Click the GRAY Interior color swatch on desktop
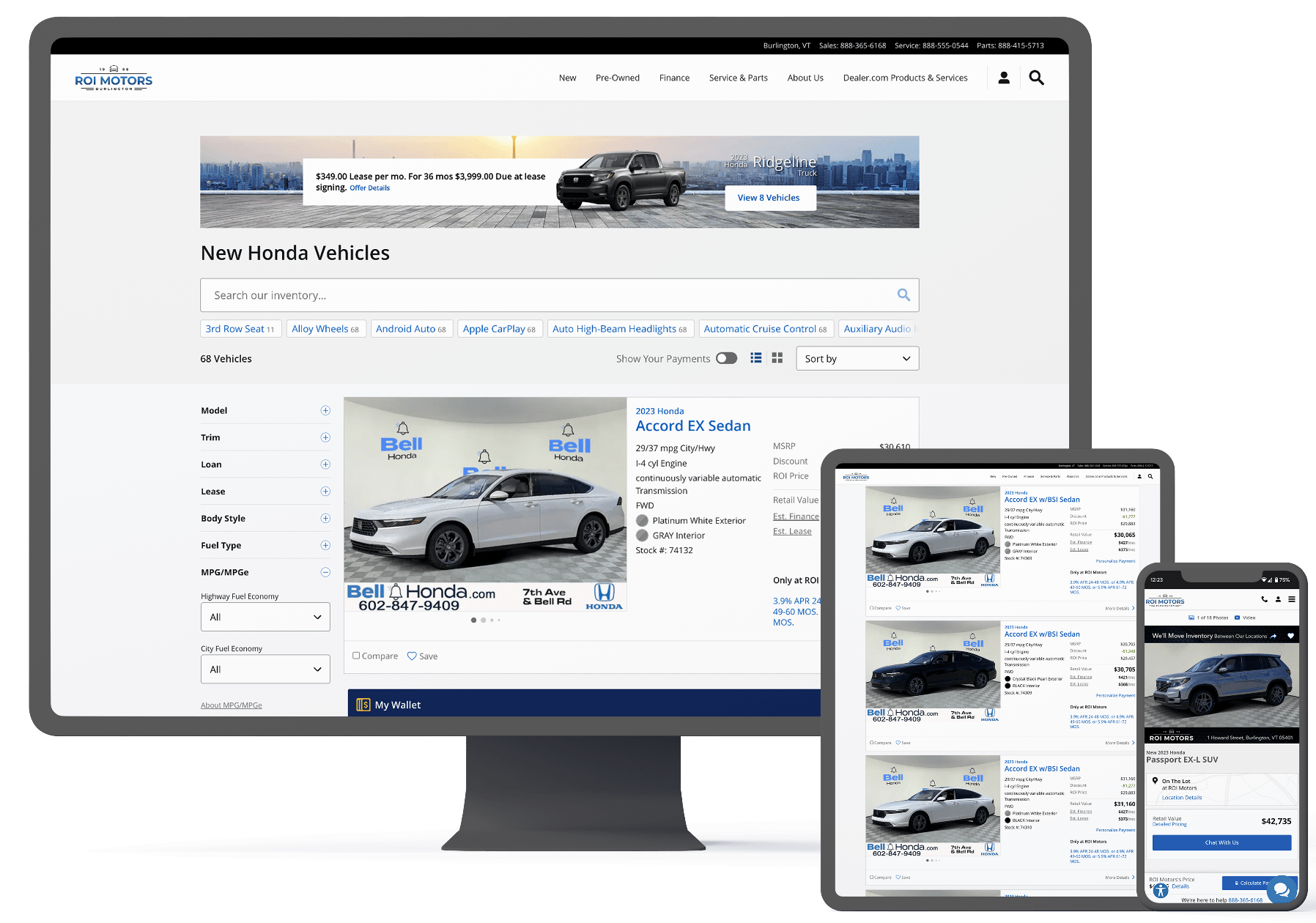Image resolution: width=1316 pixels, height=923 pixels. coord(642,535)
